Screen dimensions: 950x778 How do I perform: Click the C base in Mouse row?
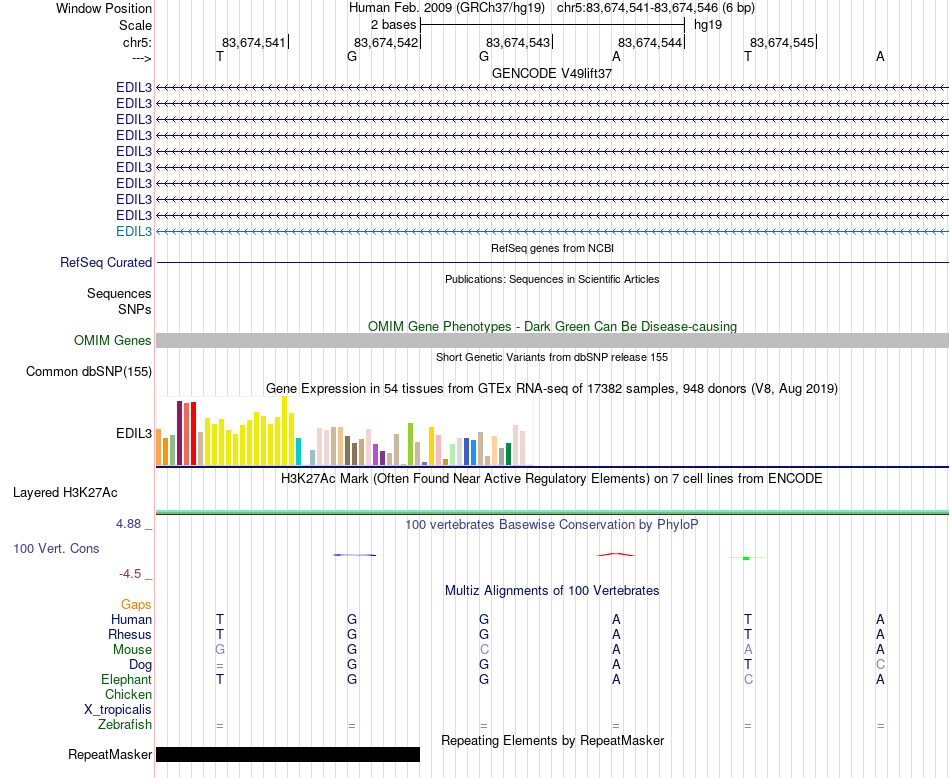coord(484,650)
